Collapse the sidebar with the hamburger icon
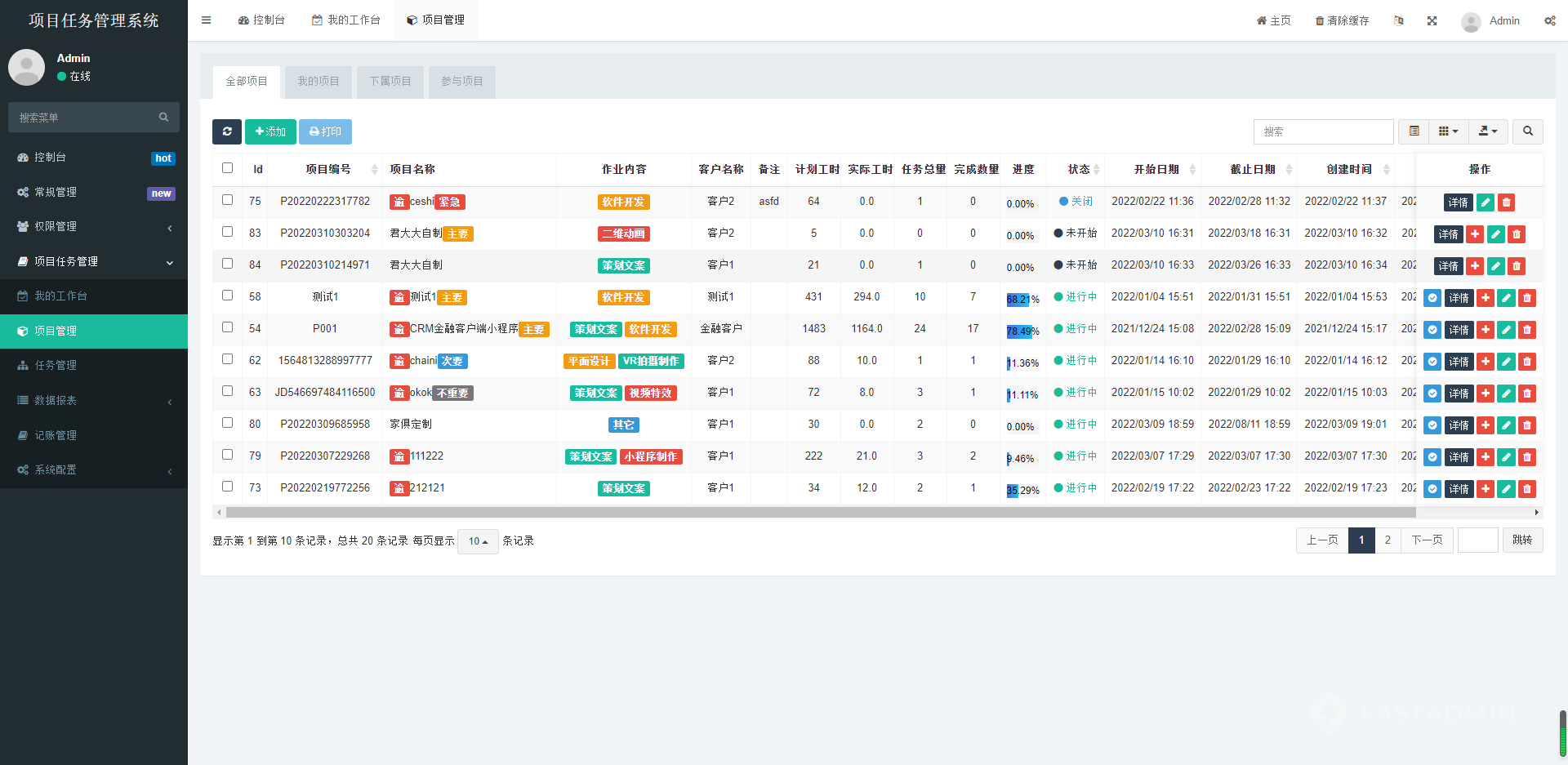This screenshot has height=765, width=1568. pyautogui.click(x=207, y=20)
